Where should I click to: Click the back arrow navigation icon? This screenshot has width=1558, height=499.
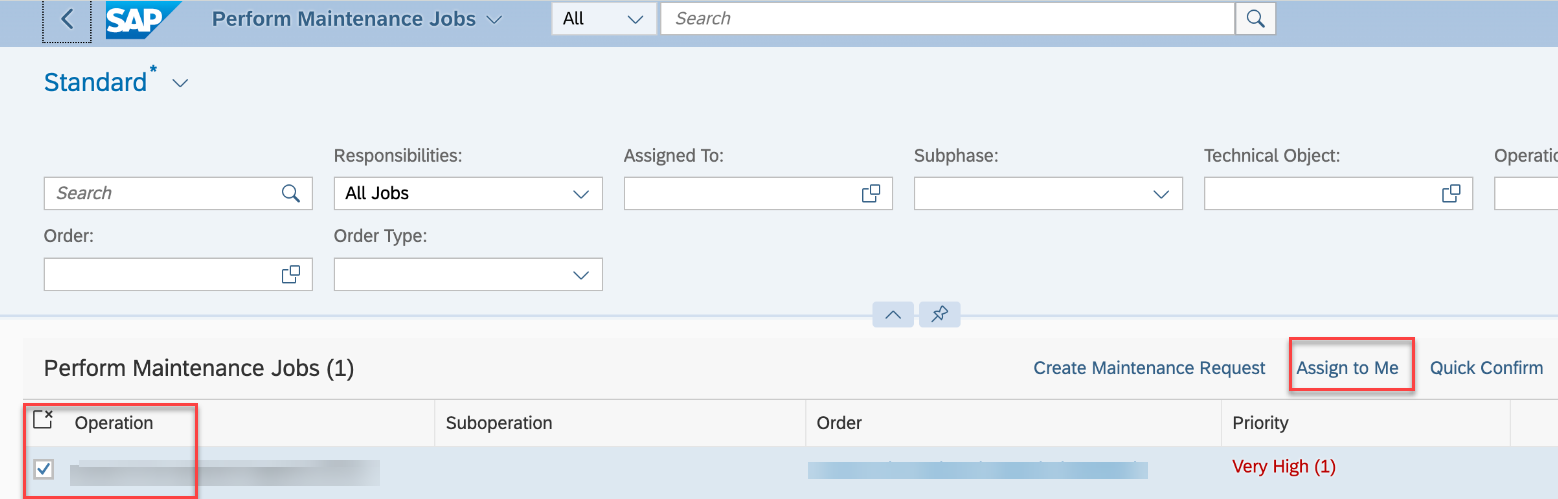67,19
